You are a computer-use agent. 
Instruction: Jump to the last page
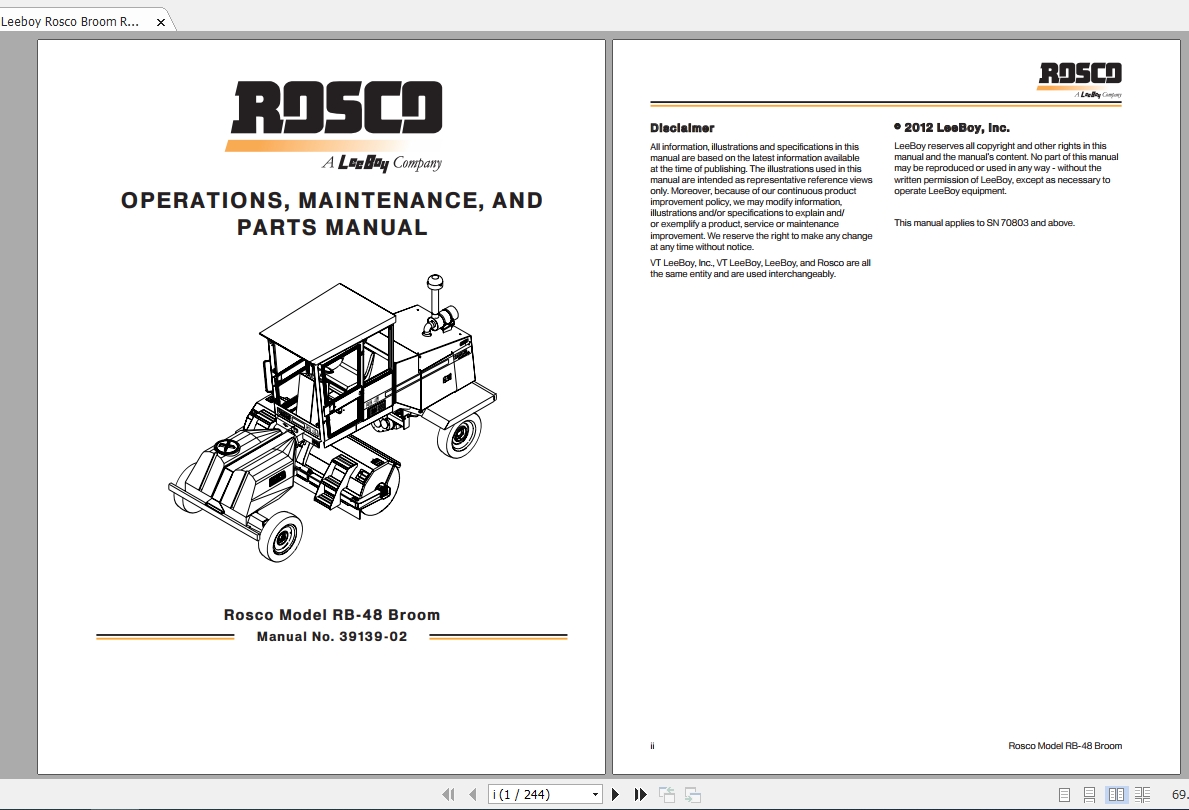[641, 795]
